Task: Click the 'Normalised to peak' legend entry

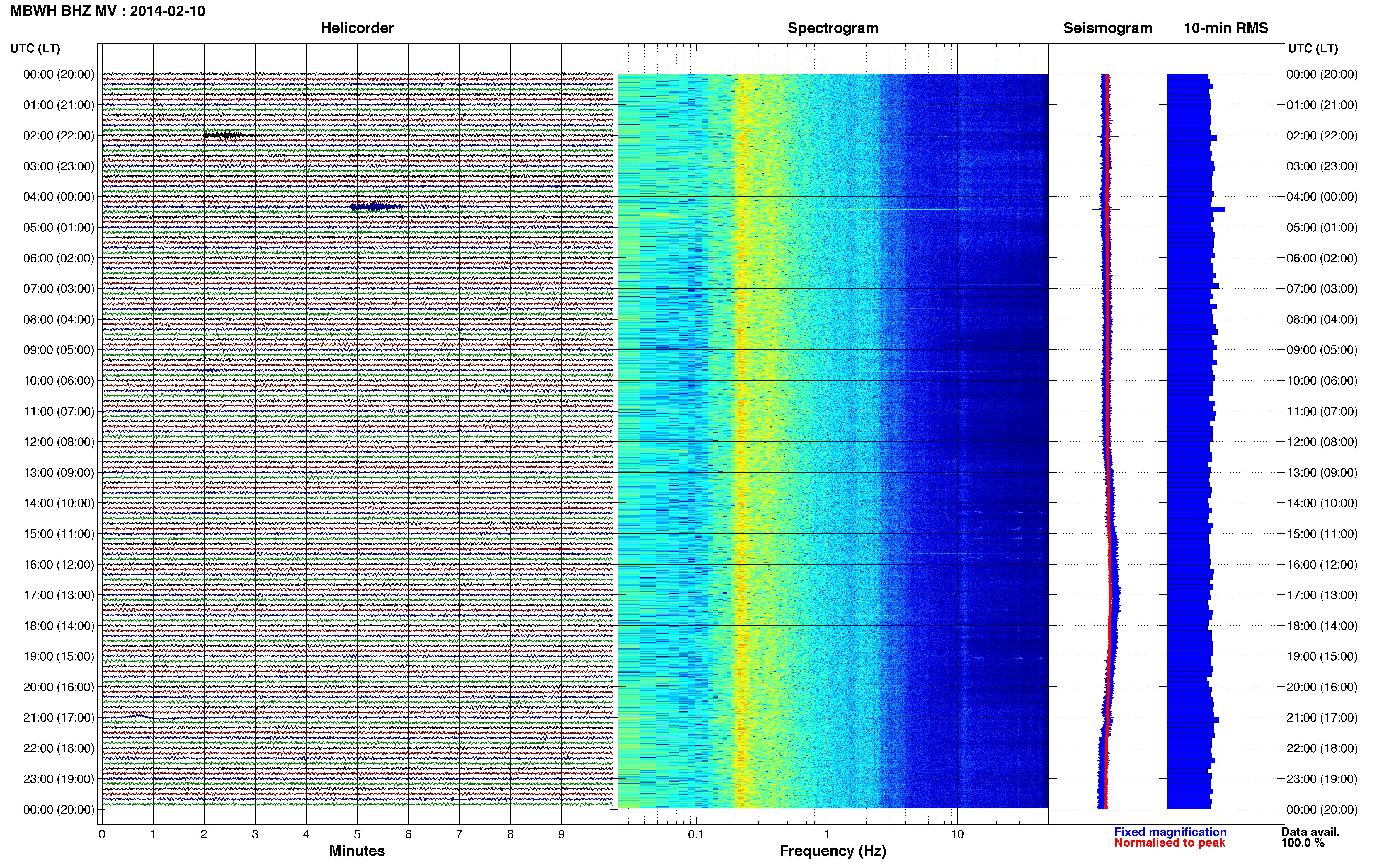Action: tap(1170, 843)
